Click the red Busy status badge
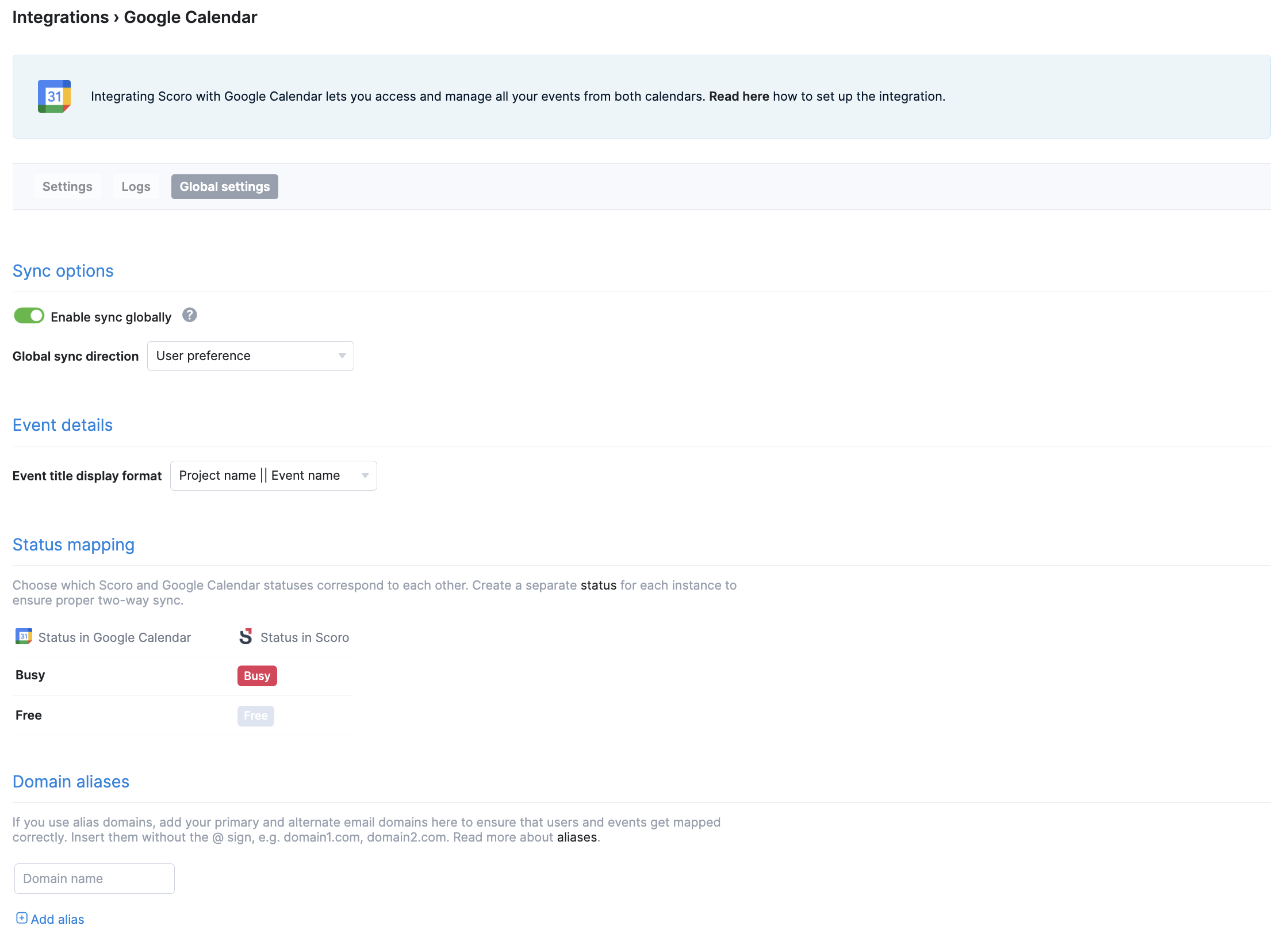The height and width of the screenshot is (933, 1288). (257, 676)
